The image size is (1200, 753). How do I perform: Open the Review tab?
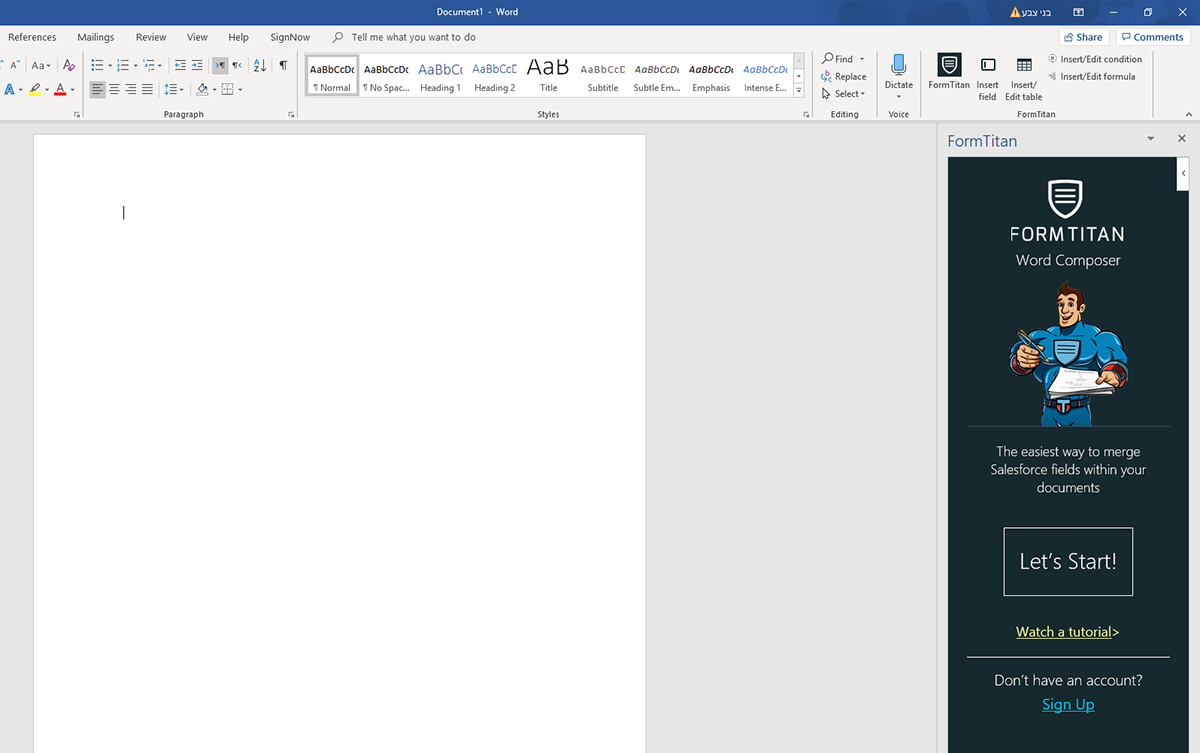coord(151,37)
